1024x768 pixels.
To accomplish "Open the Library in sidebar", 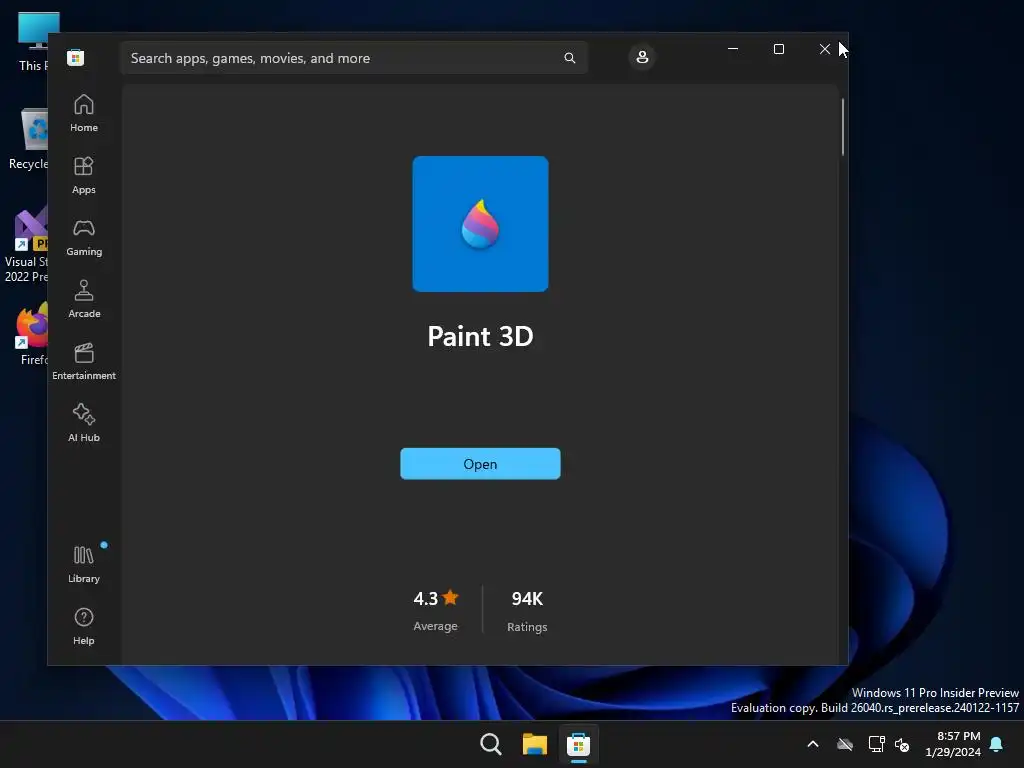I will (x=84, y=565).
